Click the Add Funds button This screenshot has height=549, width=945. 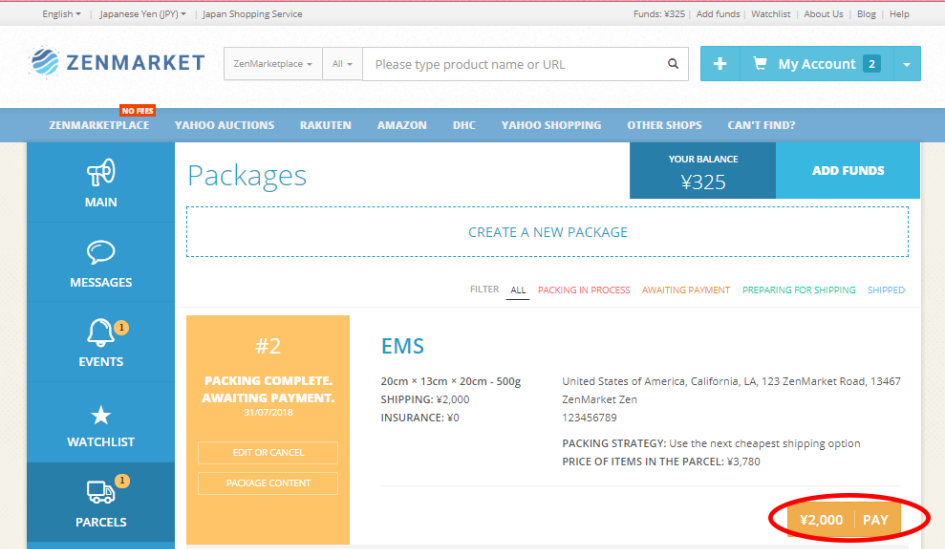[x=847, y=171]
